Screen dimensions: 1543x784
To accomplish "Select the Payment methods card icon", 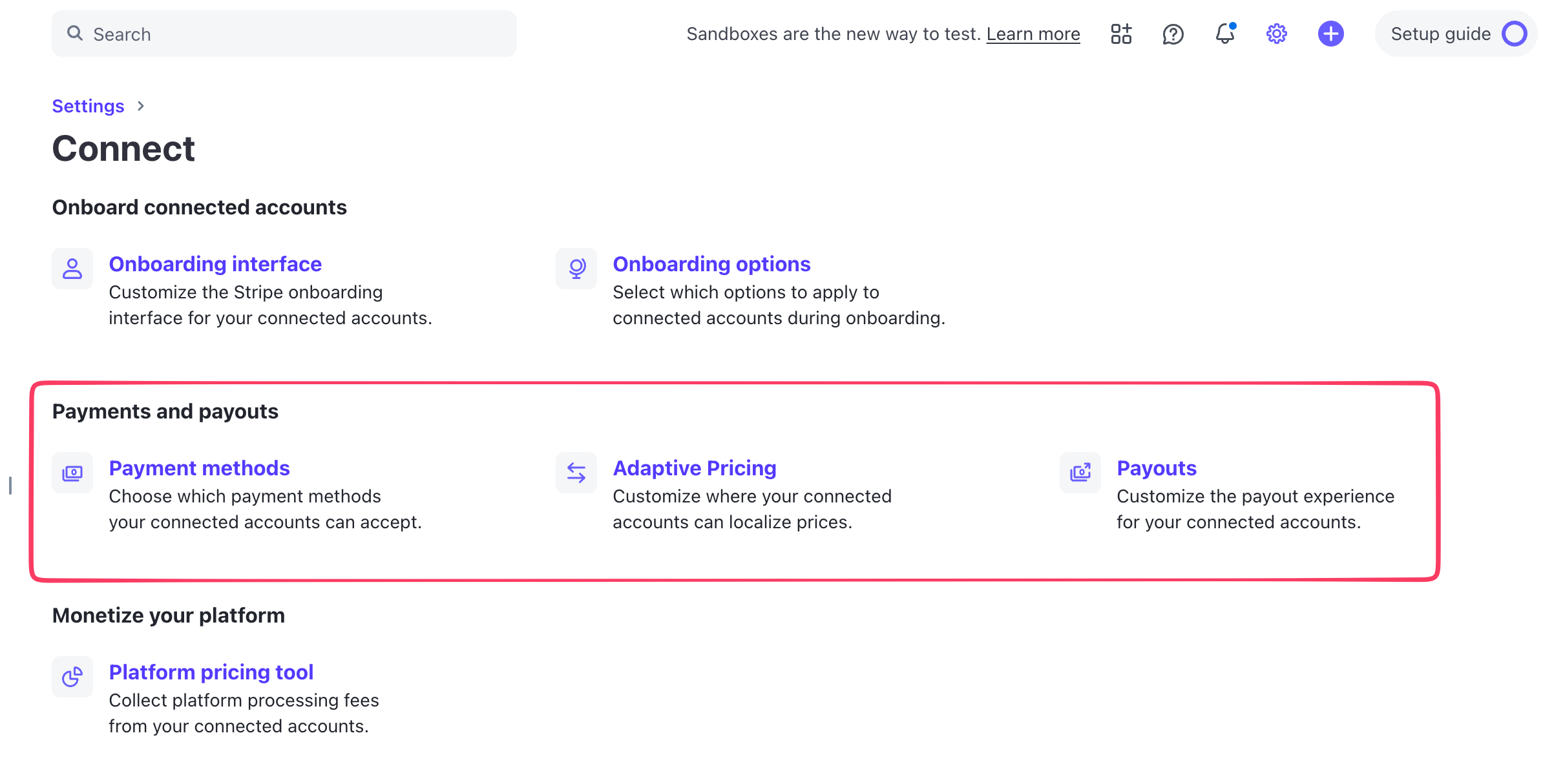I will (72, 473).
